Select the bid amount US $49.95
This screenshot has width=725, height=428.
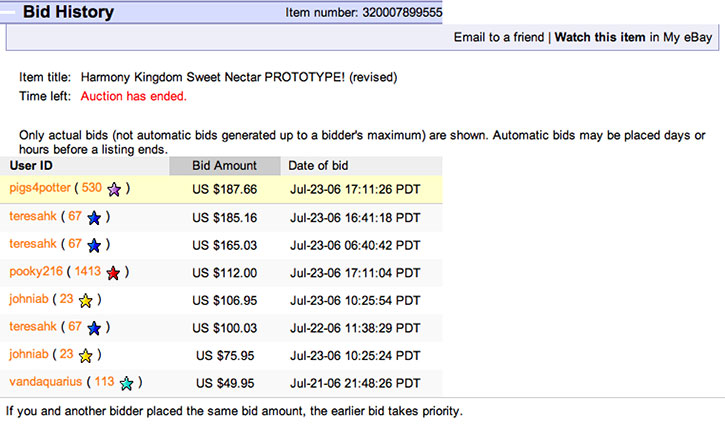(x=225, y=383)
